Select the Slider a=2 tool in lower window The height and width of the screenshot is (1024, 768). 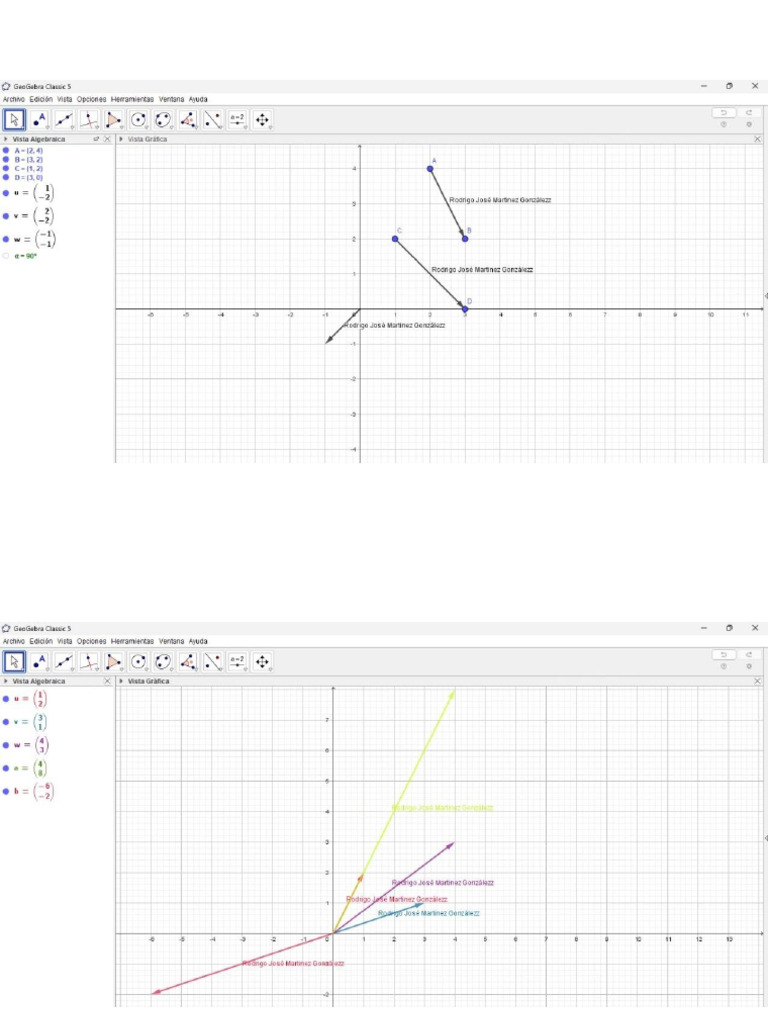click(x=238, y=662)
